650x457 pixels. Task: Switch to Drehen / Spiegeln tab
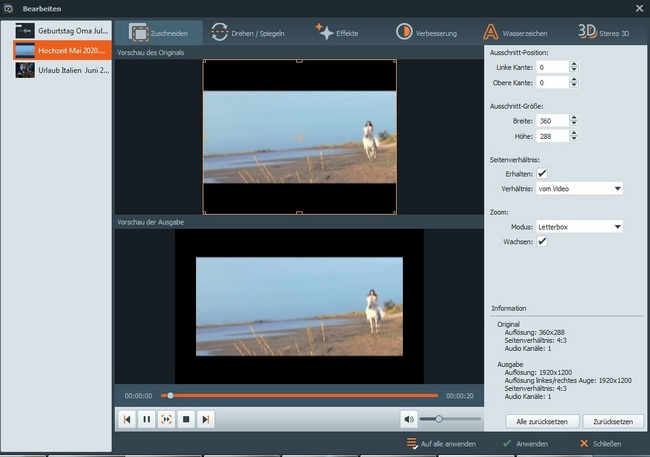point(252,32)
